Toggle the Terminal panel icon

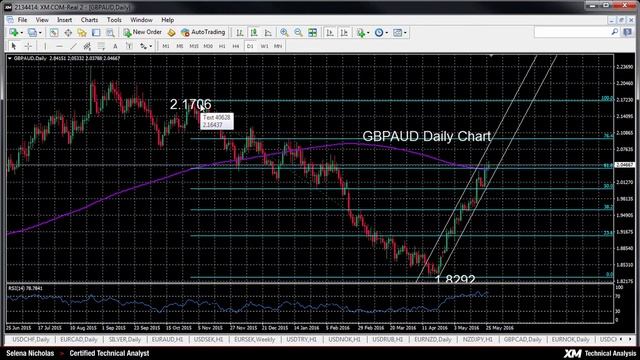click(x=96, y=32)
